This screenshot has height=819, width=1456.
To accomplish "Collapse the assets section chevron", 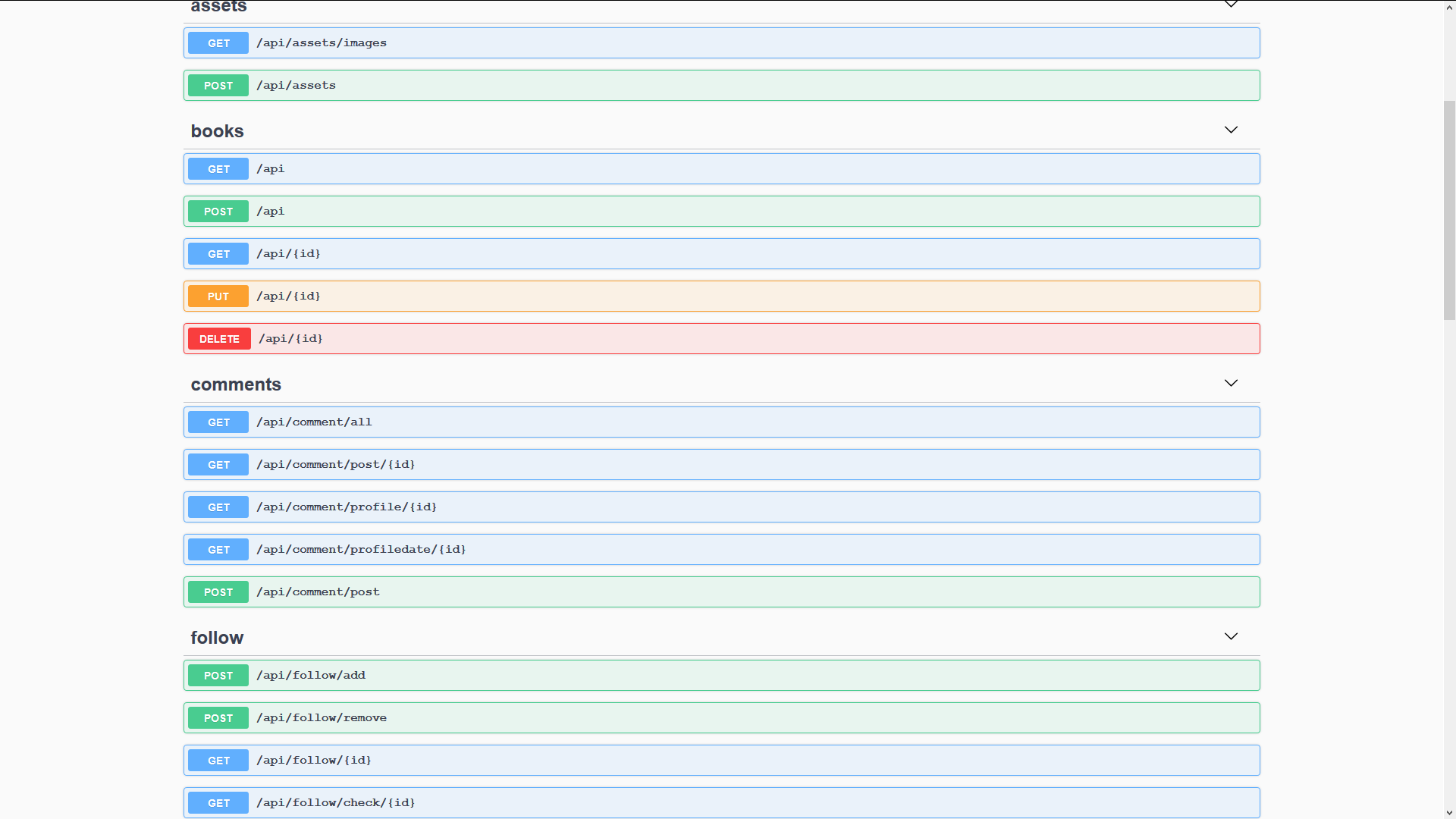I will click(x=1231, y=5).
